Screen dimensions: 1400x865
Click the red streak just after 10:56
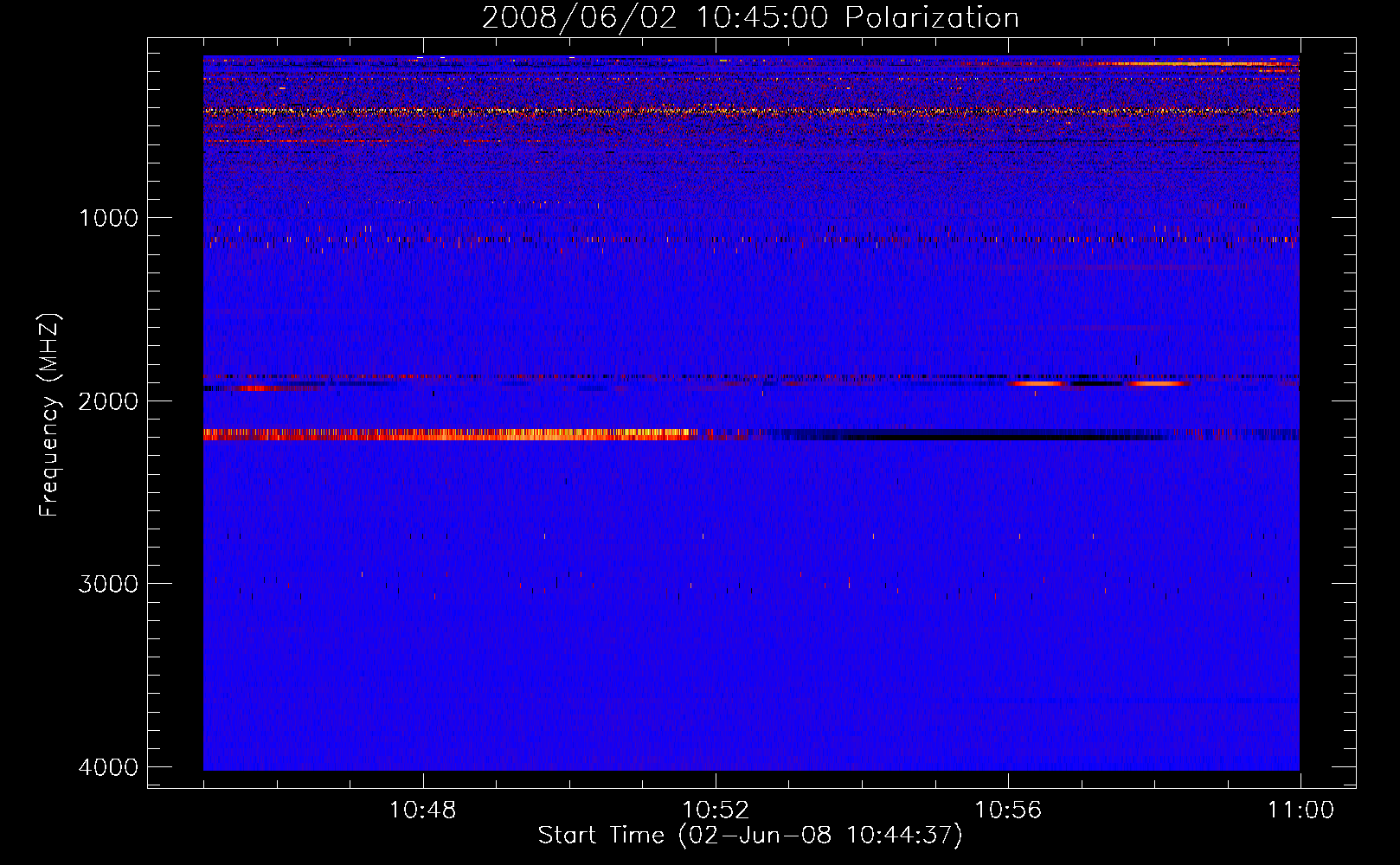coord(1037,383)
